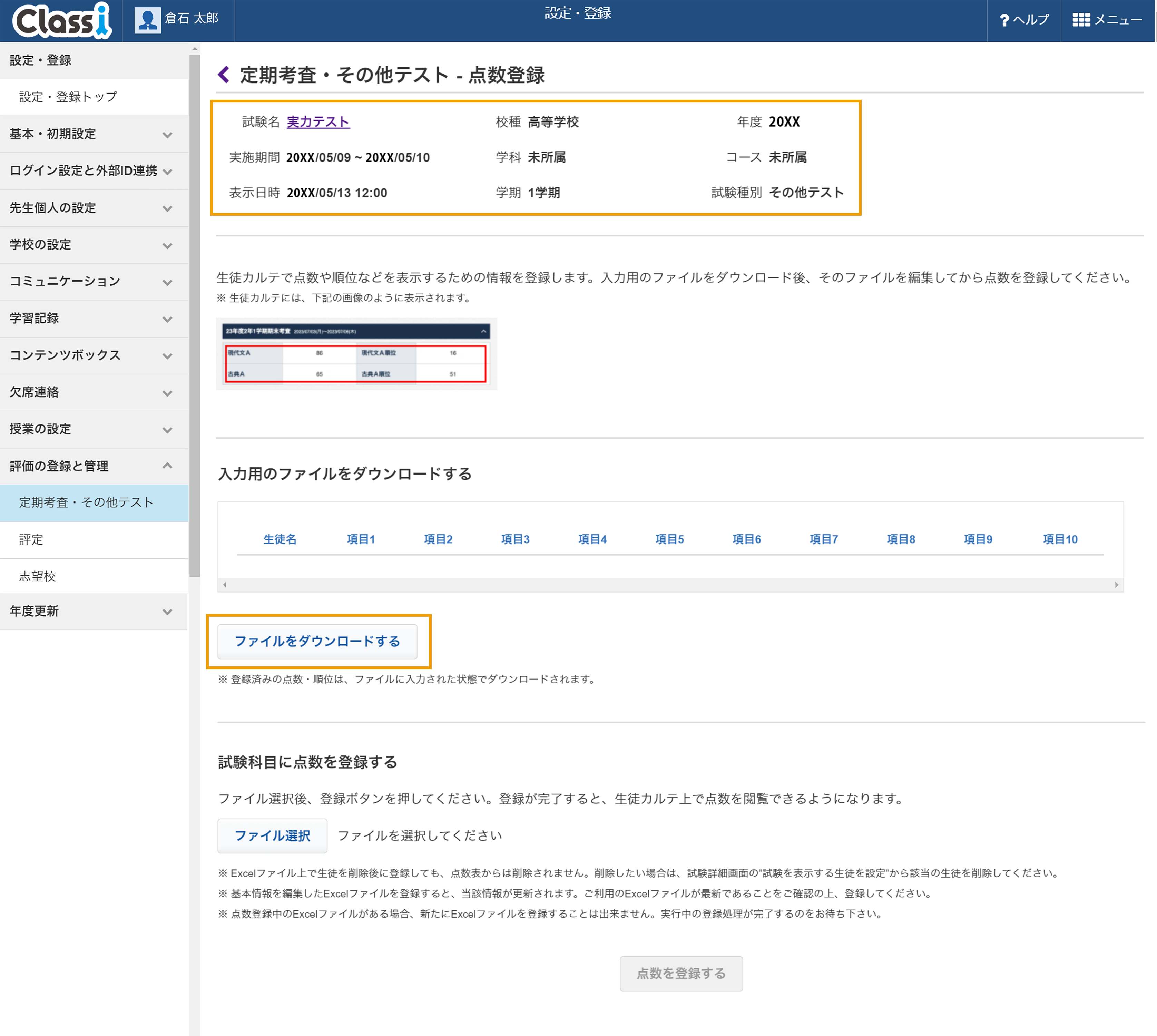This screenshot has height=1036, width=1157.
Task: Click the 倉石 太郎 user name
Action: 191,19
